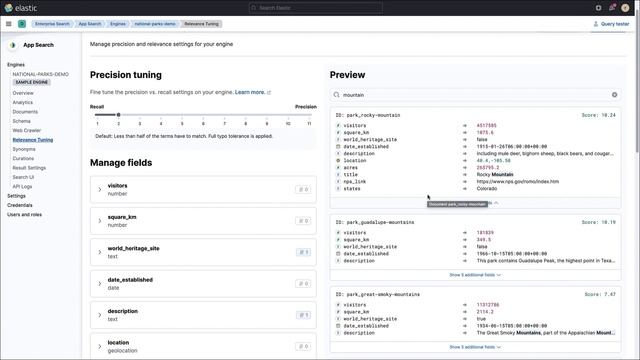Open the hamburger navigation menu

[9, 24]
